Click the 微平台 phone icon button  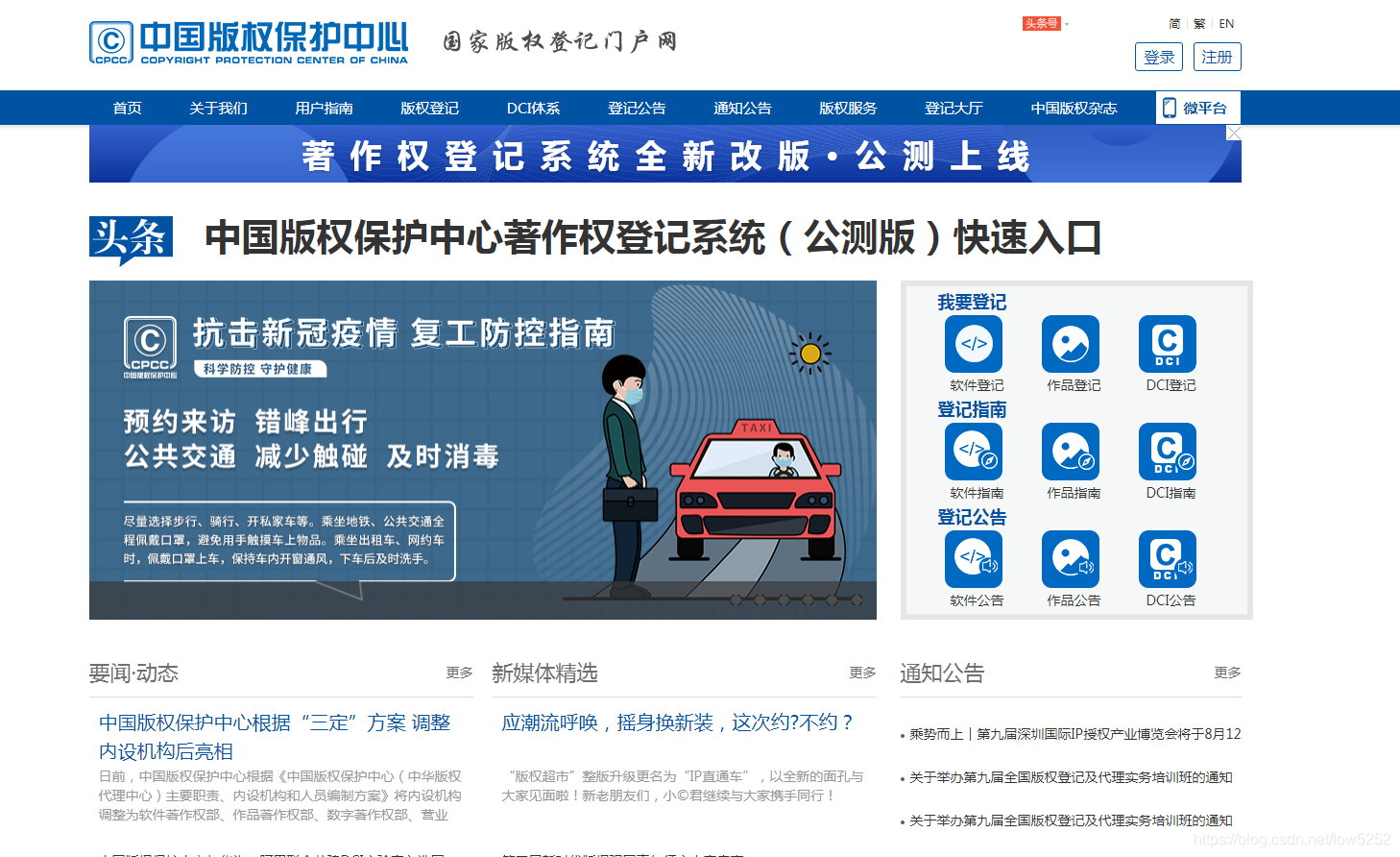[x=1197, y=108]
